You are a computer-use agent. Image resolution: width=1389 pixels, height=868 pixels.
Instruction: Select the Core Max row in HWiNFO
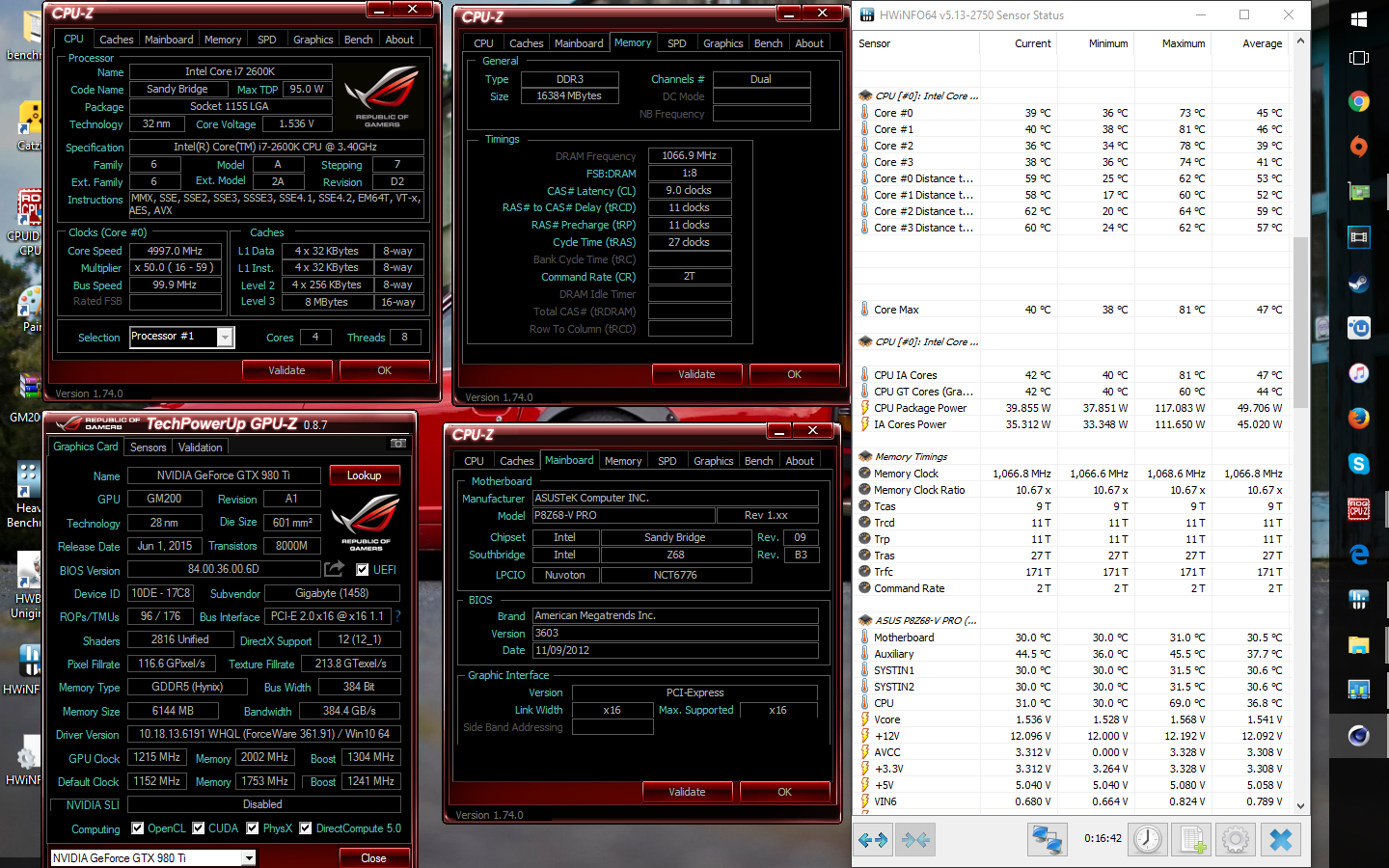(1074, 310)
